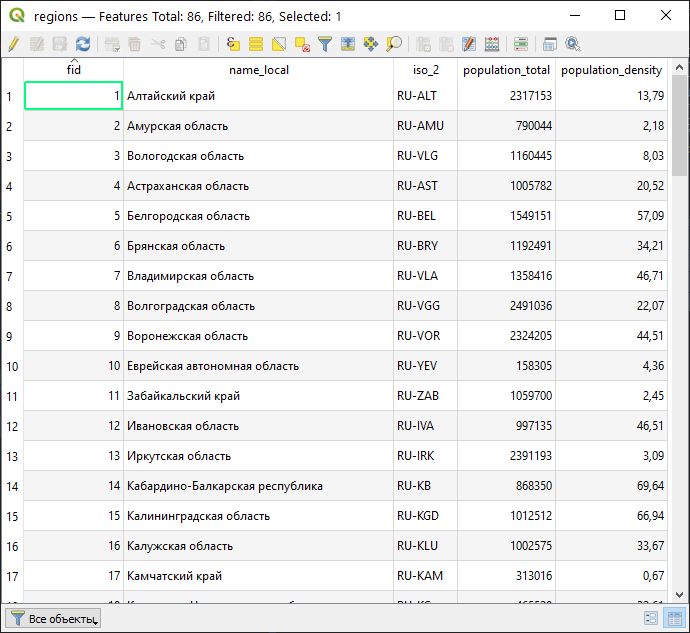Sort by the population_total column header

click(x=506, y=70)
